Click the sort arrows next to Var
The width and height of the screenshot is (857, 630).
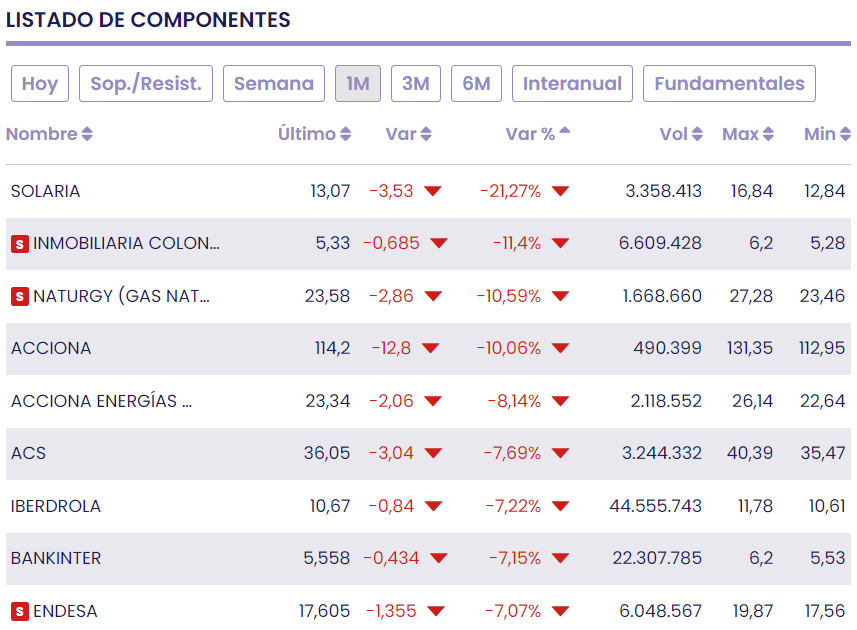(x=426, y=134)
